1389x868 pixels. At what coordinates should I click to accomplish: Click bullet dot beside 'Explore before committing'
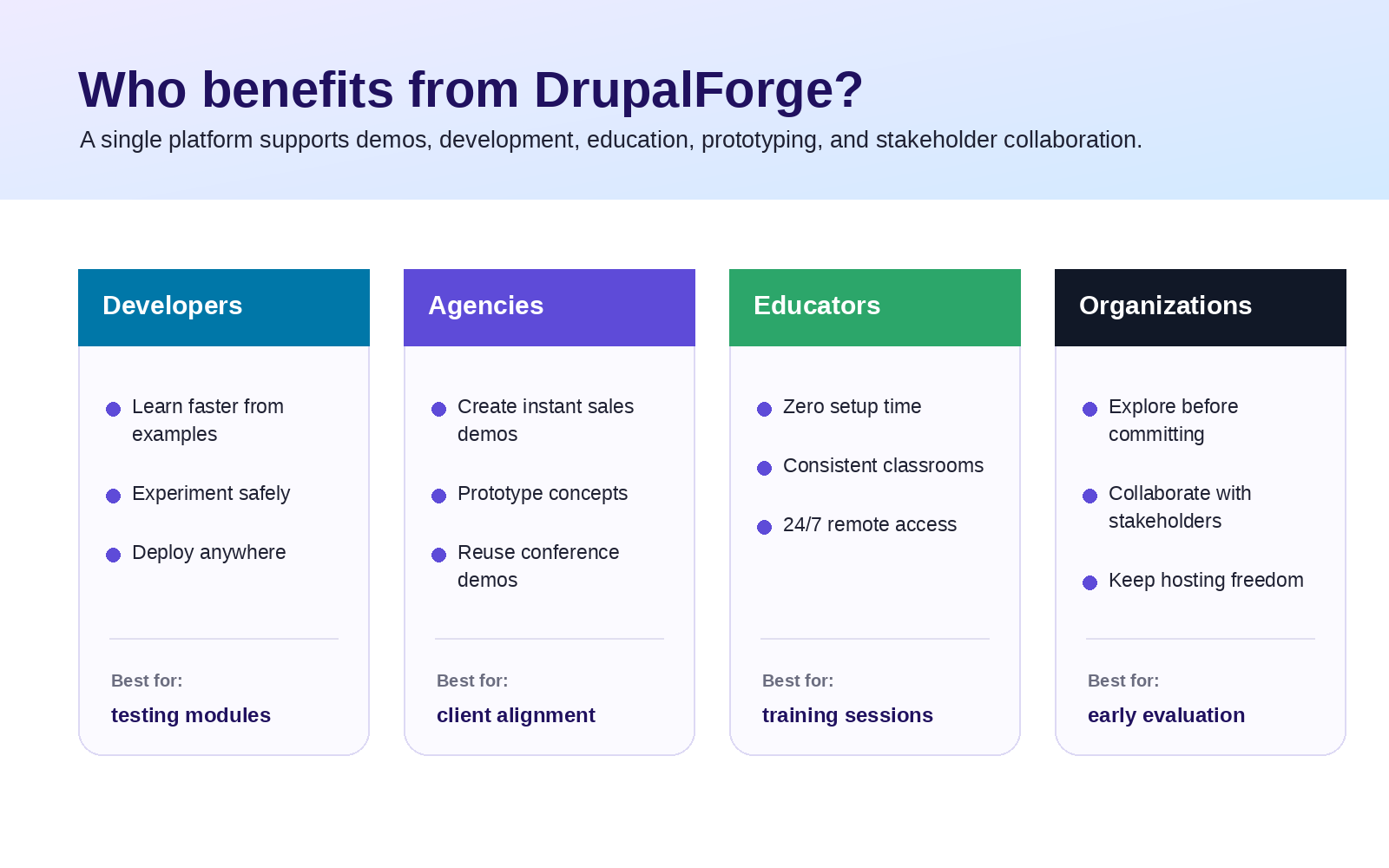(x=1089, y=409)
